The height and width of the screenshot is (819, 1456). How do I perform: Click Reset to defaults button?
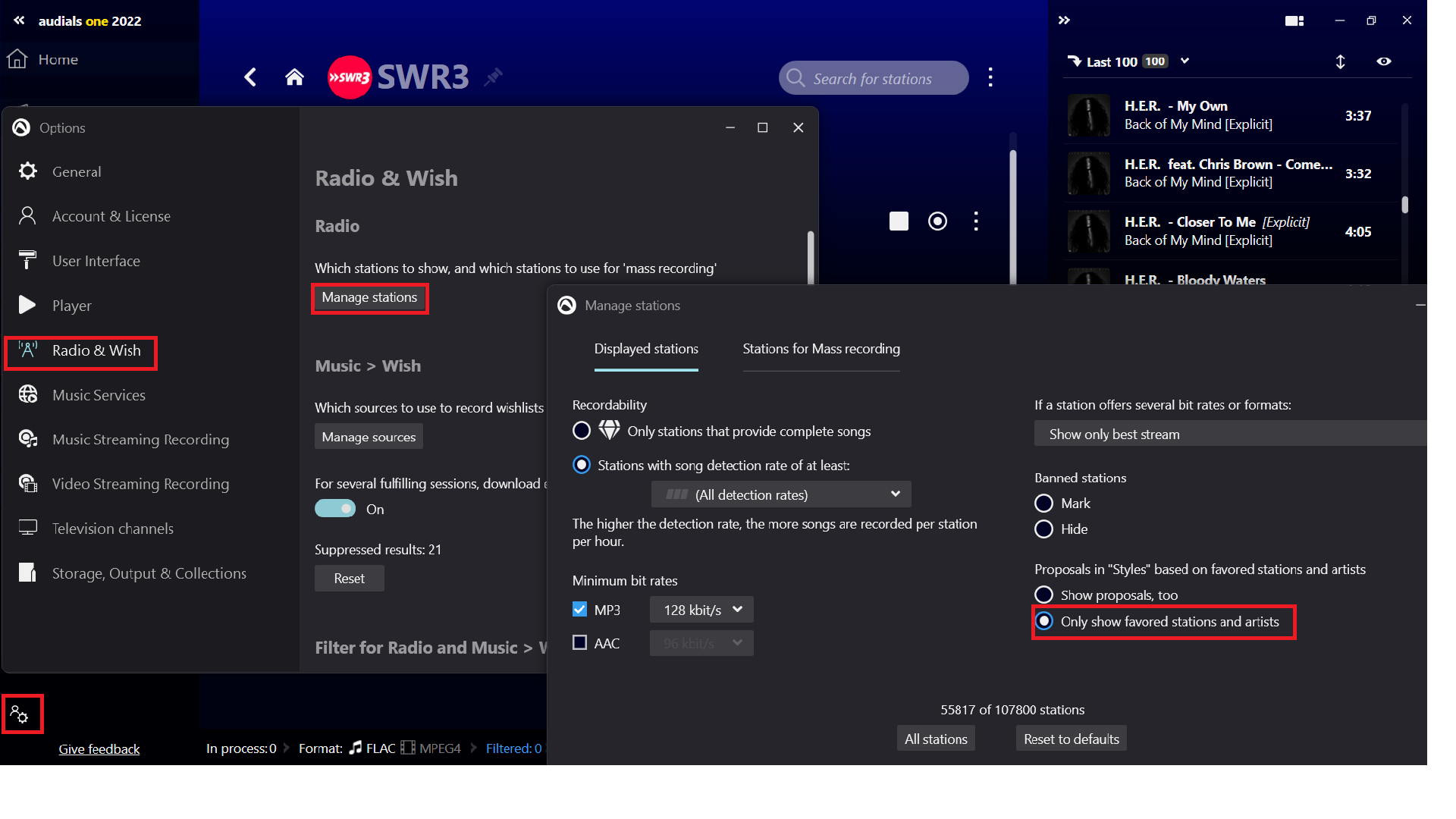(1071, 739)
